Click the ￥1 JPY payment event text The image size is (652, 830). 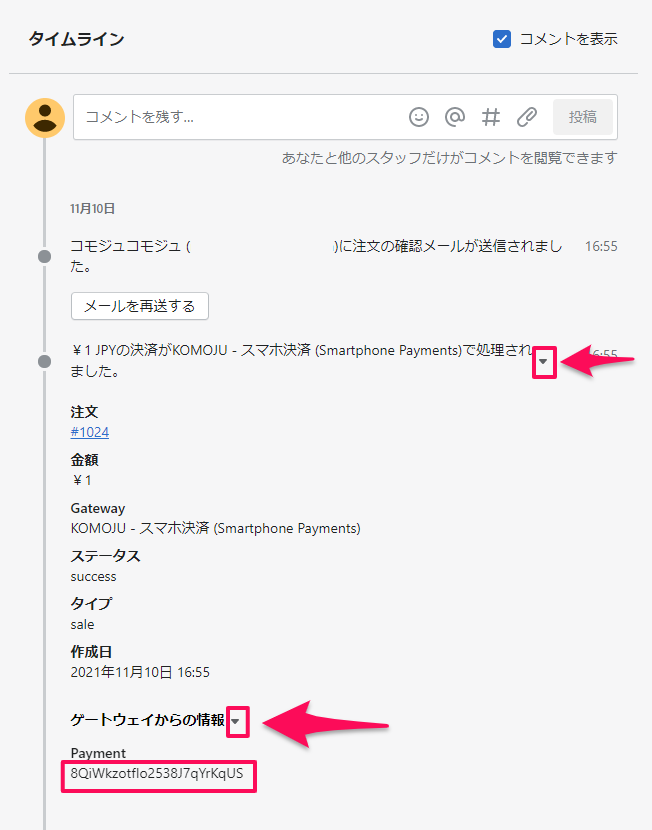pyautogui.click(x=300, y=360)
